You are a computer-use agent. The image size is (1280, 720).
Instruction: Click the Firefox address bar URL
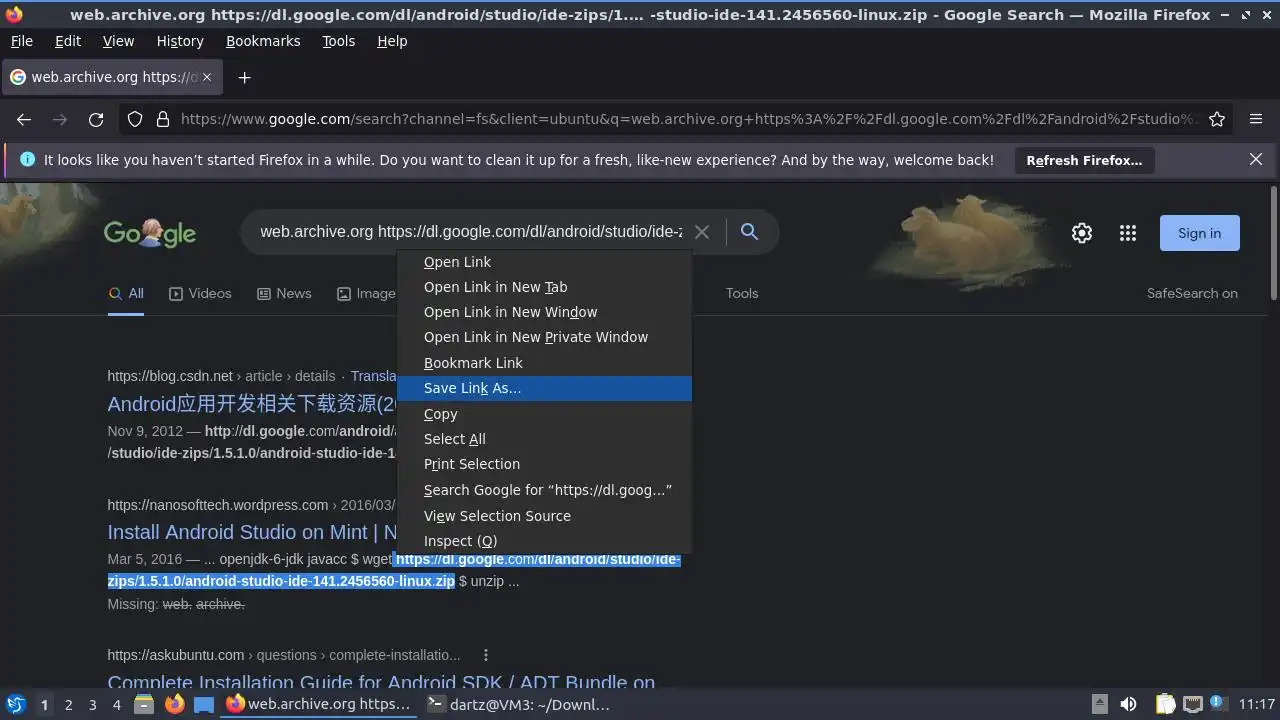click(x=689, y=119)
